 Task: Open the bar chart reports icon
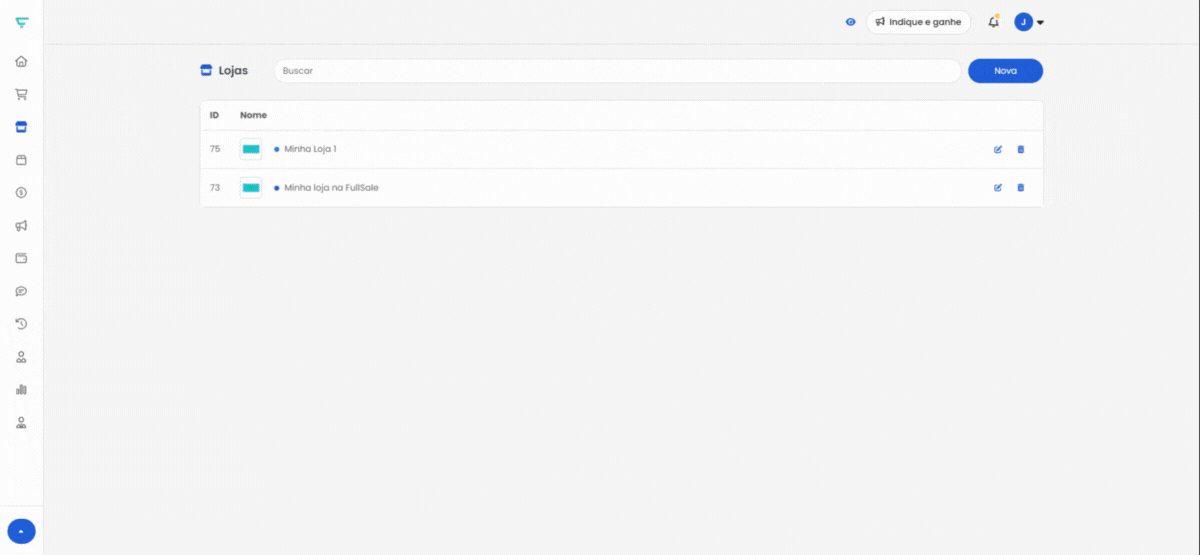[x=21, y=389]
